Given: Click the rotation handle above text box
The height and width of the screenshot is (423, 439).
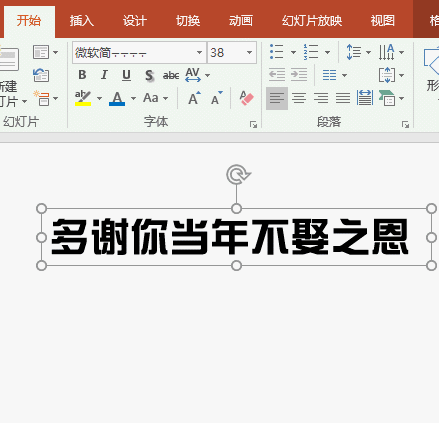Looking at the screenshot, I should click(x=238, y=174).
